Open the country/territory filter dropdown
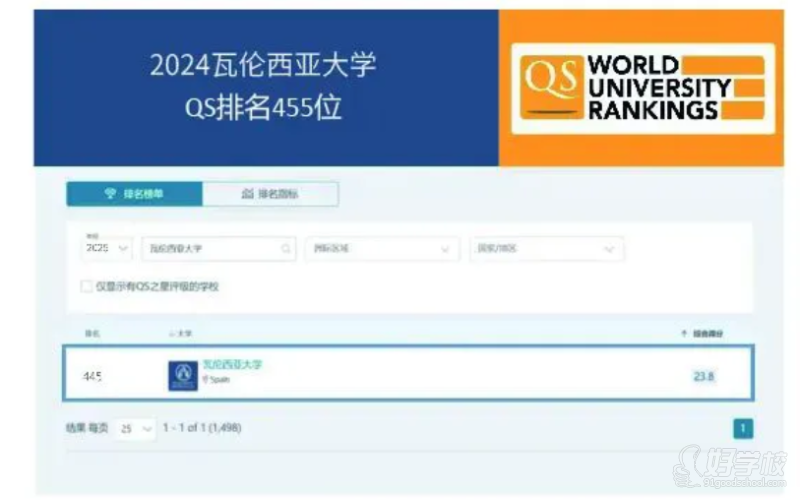800x500 pixels. pos(546,248)
